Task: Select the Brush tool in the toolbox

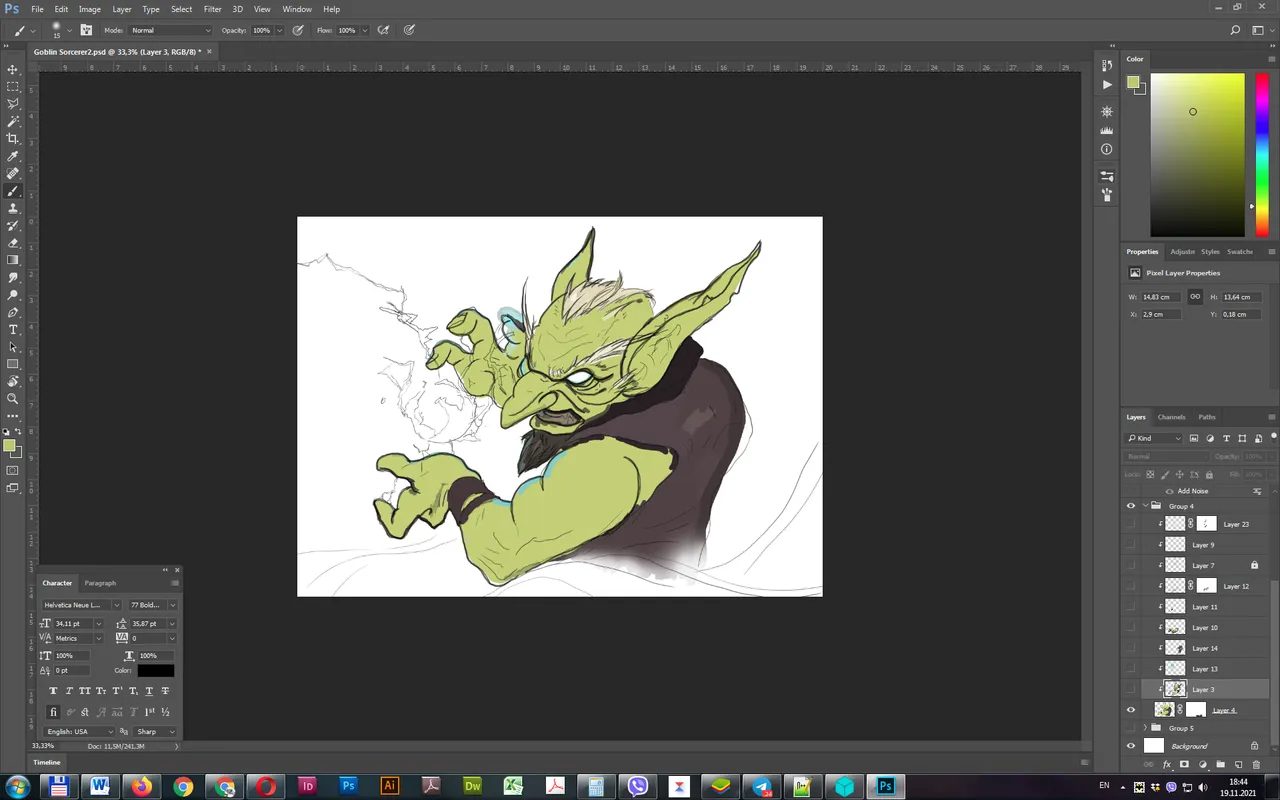Action: click(x=13, y=191)
